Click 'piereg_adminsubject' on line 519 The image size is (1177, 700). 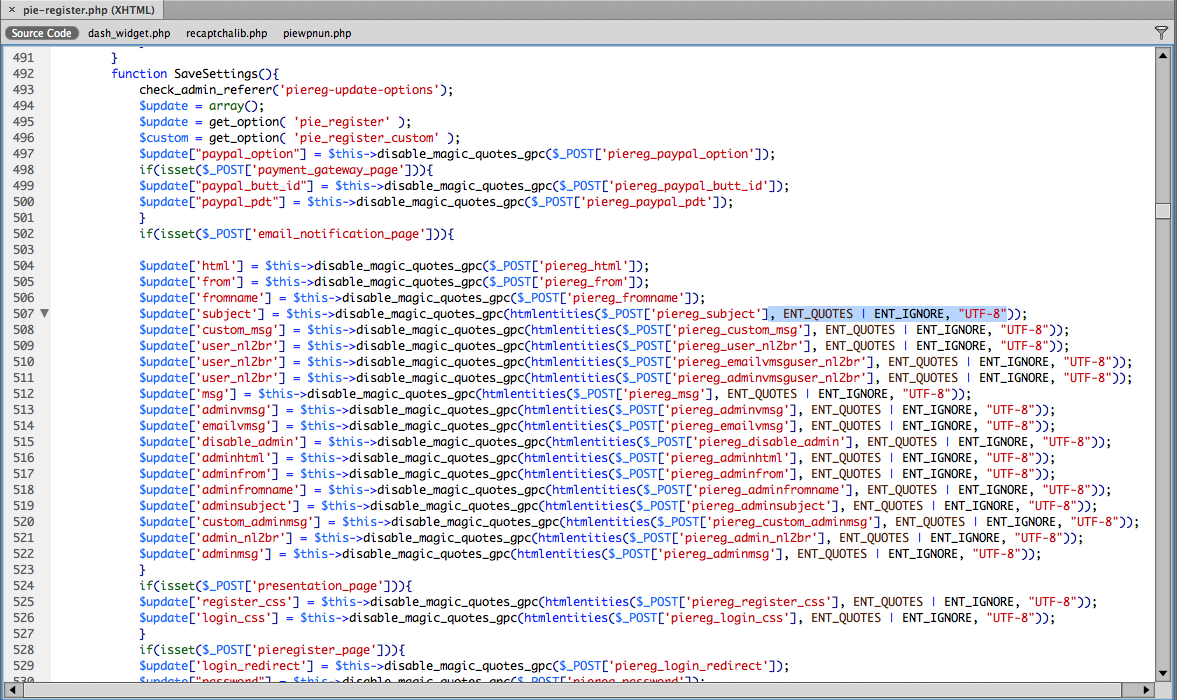pos(759,506)
